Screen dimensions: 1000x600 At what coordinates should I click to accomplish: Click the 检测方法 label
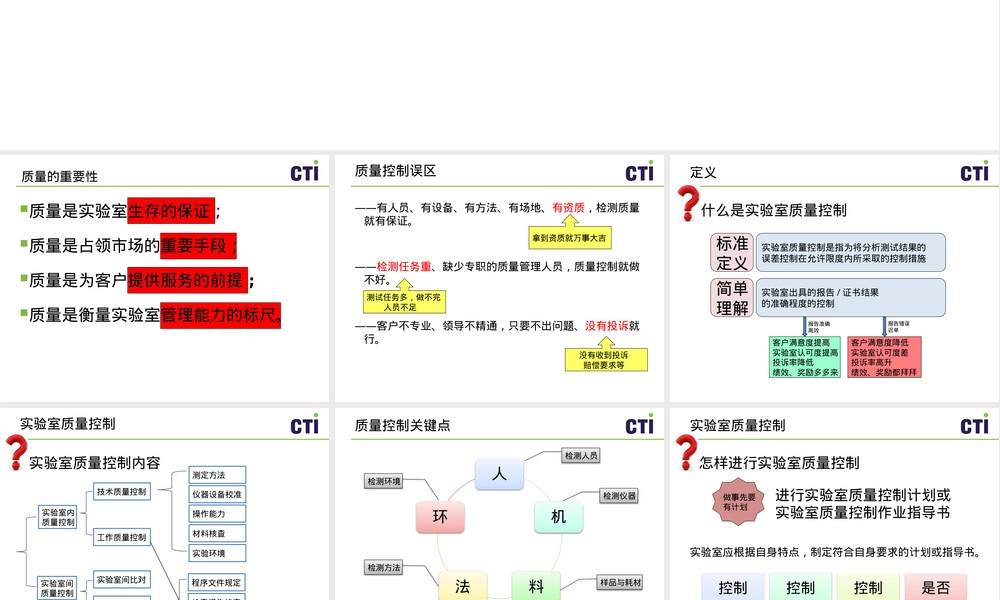384,567
